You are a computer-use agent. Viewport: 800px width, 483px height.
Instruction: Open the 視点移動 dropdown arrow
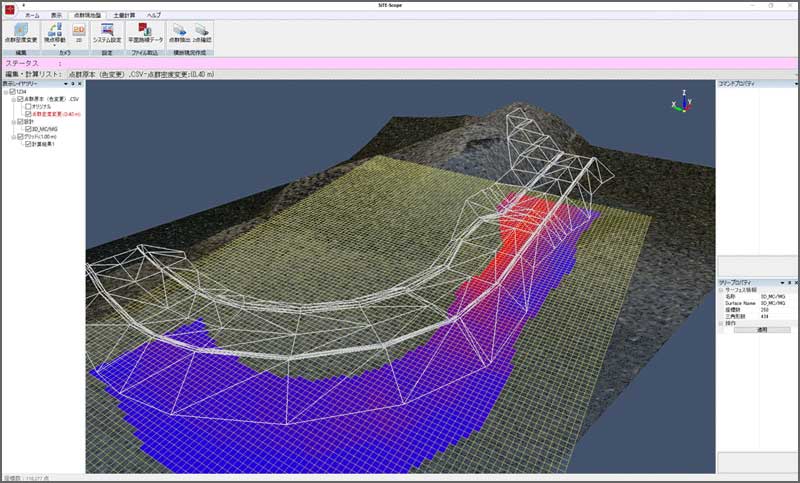tap(56, 45)
